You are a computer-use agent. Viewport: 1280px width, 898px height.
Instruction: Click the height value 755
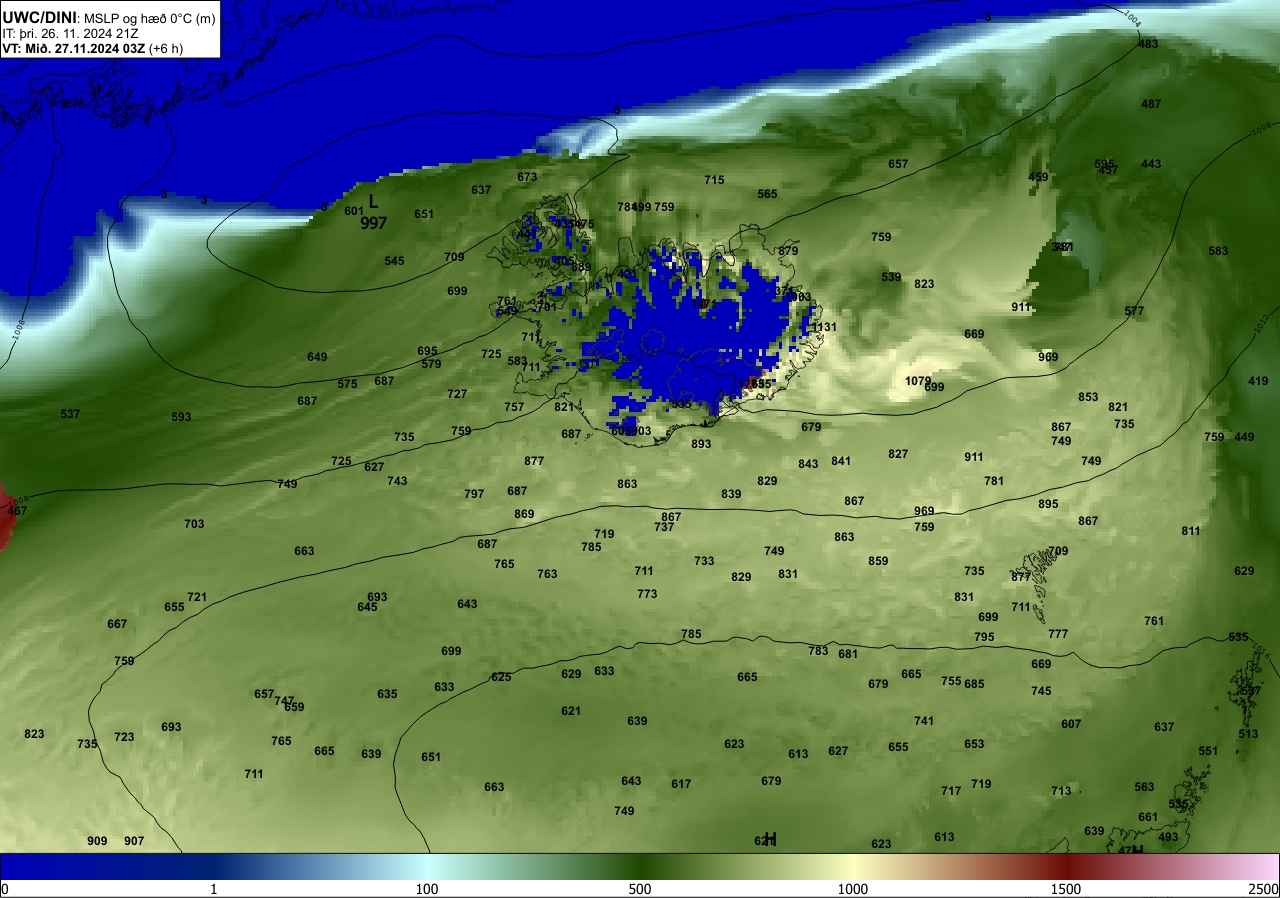click(951, 681)
